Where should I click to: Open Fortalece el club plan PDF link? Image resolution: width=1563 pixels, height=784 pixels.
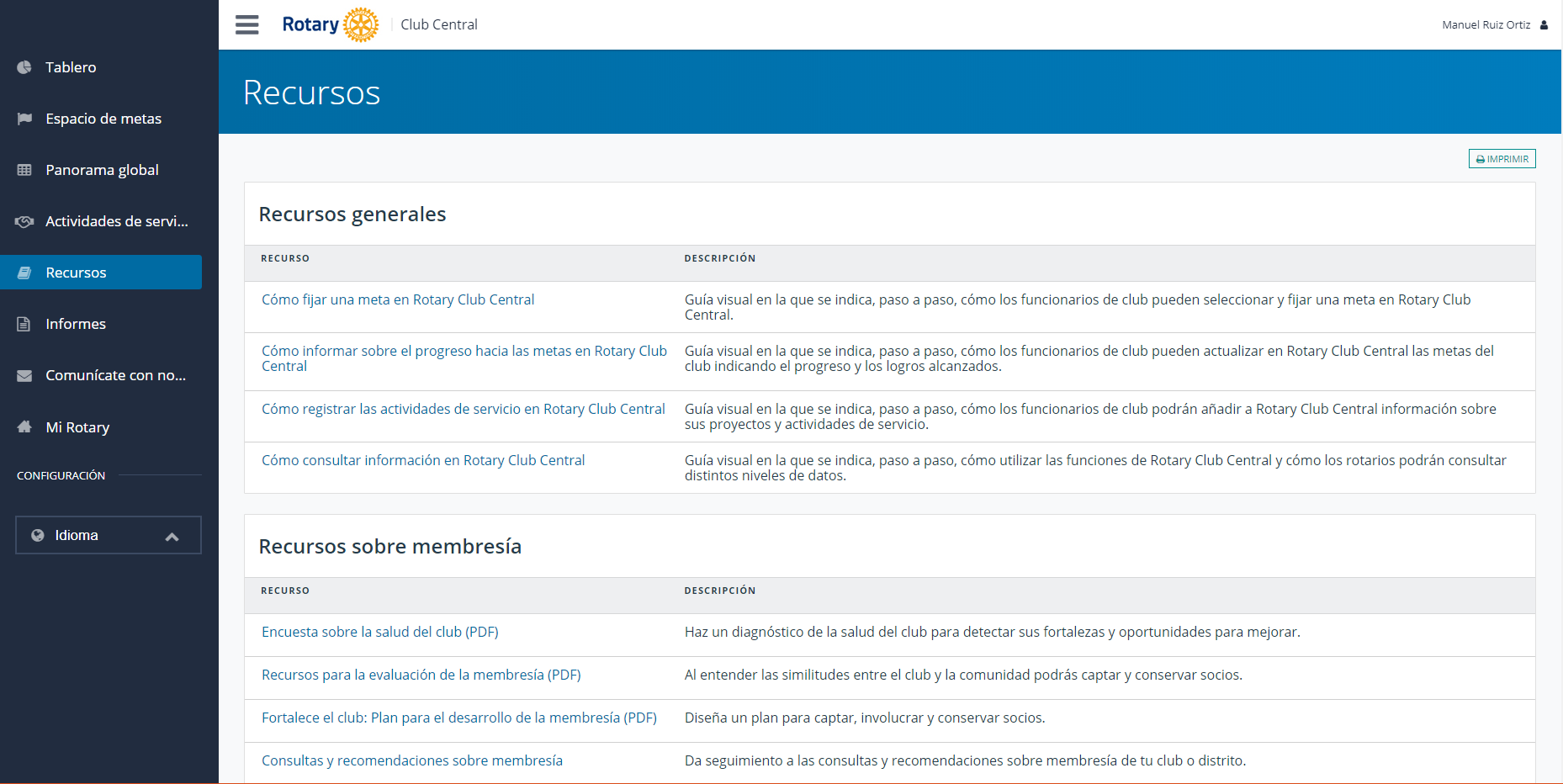[459, 718]
